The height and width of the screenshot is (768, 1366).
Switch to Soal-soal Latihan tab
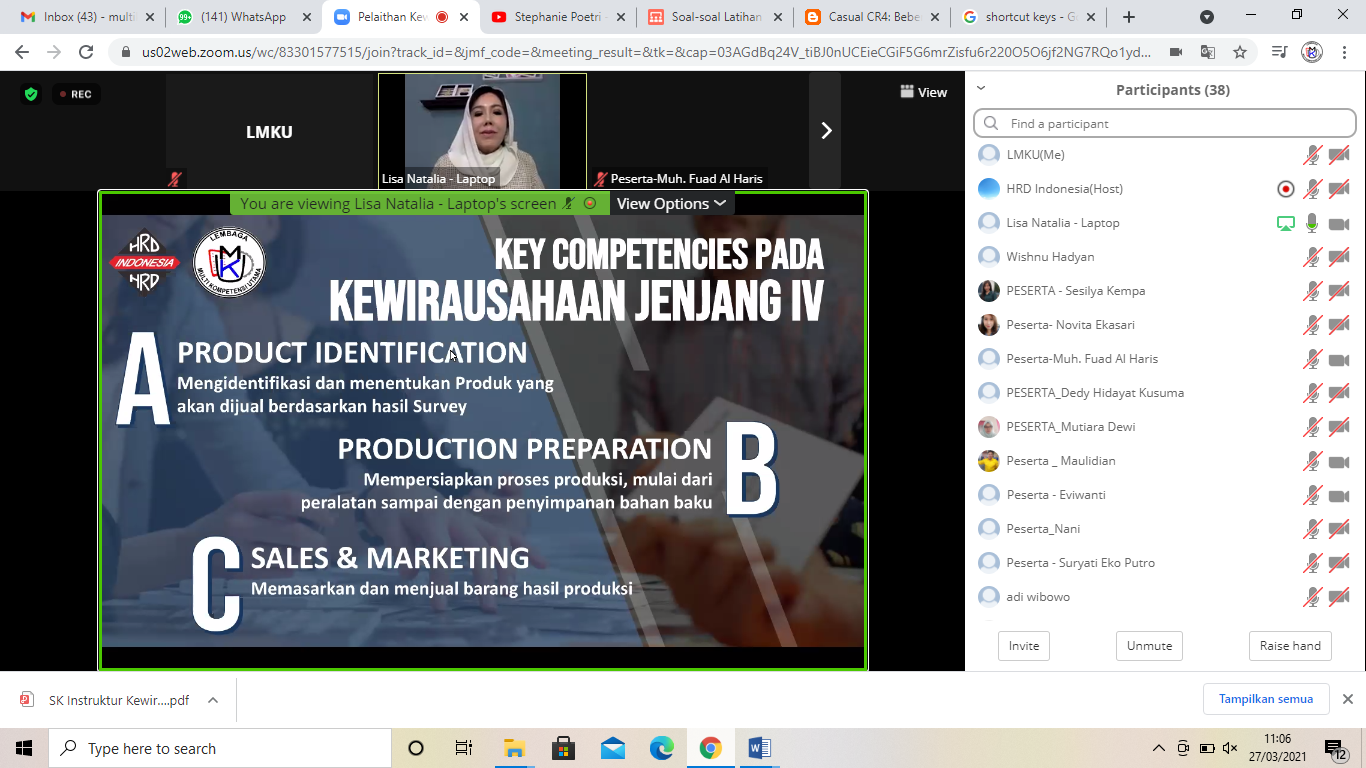pos(716,17)
